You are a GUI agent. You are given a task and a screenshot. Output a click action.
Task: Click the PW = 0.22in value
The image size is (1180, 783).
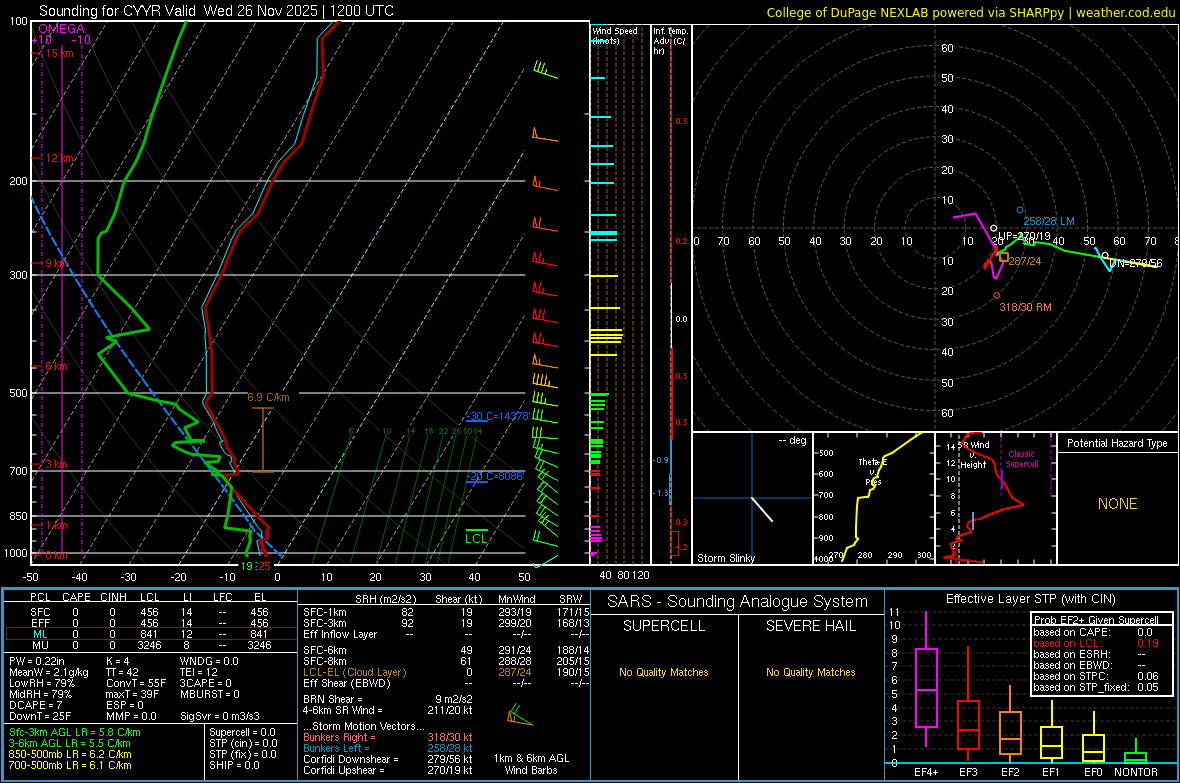point(37,661)
